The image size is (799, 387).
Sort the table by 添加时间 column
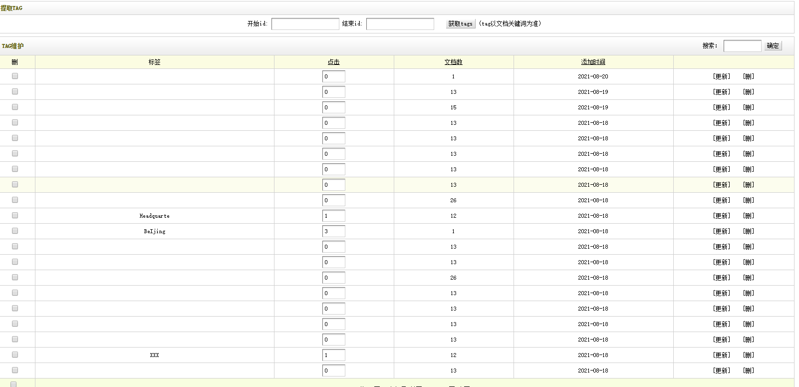[593, 62]
